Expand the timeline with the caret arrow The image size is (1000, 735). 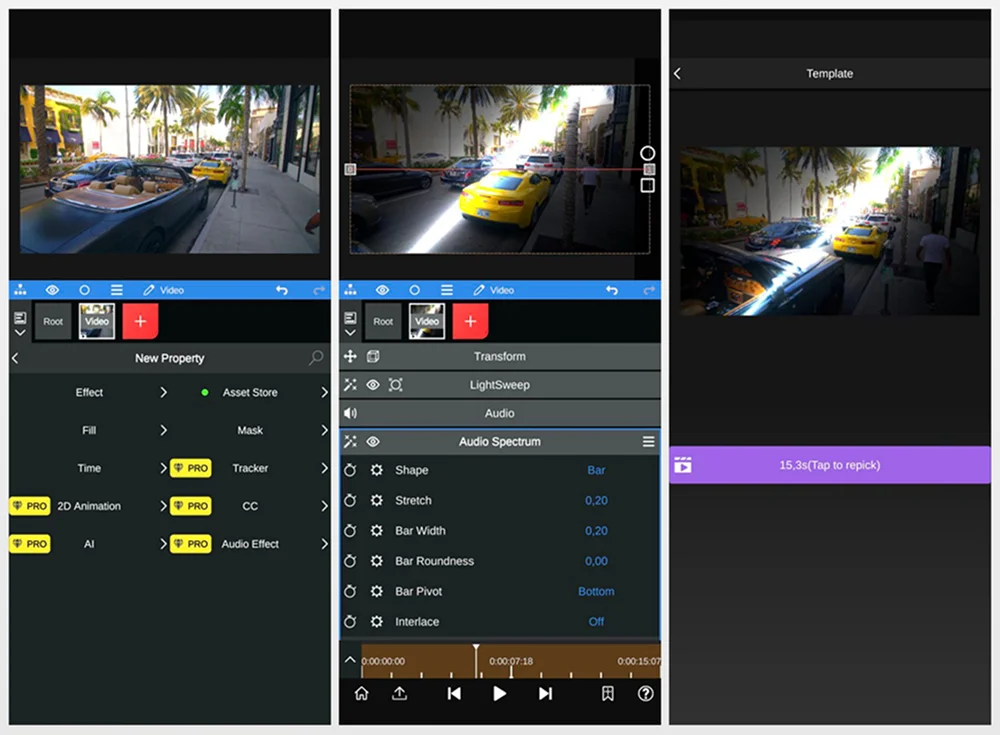[x=349, y=660]
